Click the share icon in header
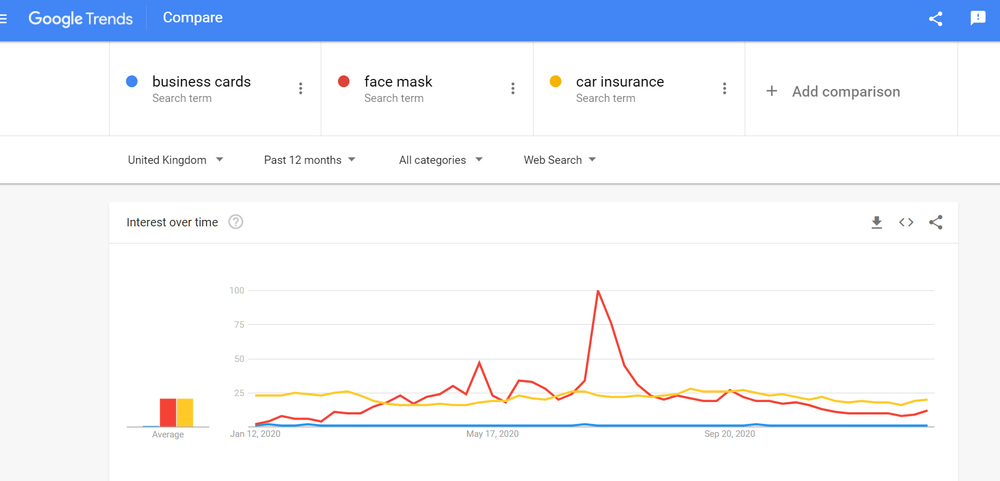The height and width of the screenshot is (481, 1000). click(x=936, y=18)
